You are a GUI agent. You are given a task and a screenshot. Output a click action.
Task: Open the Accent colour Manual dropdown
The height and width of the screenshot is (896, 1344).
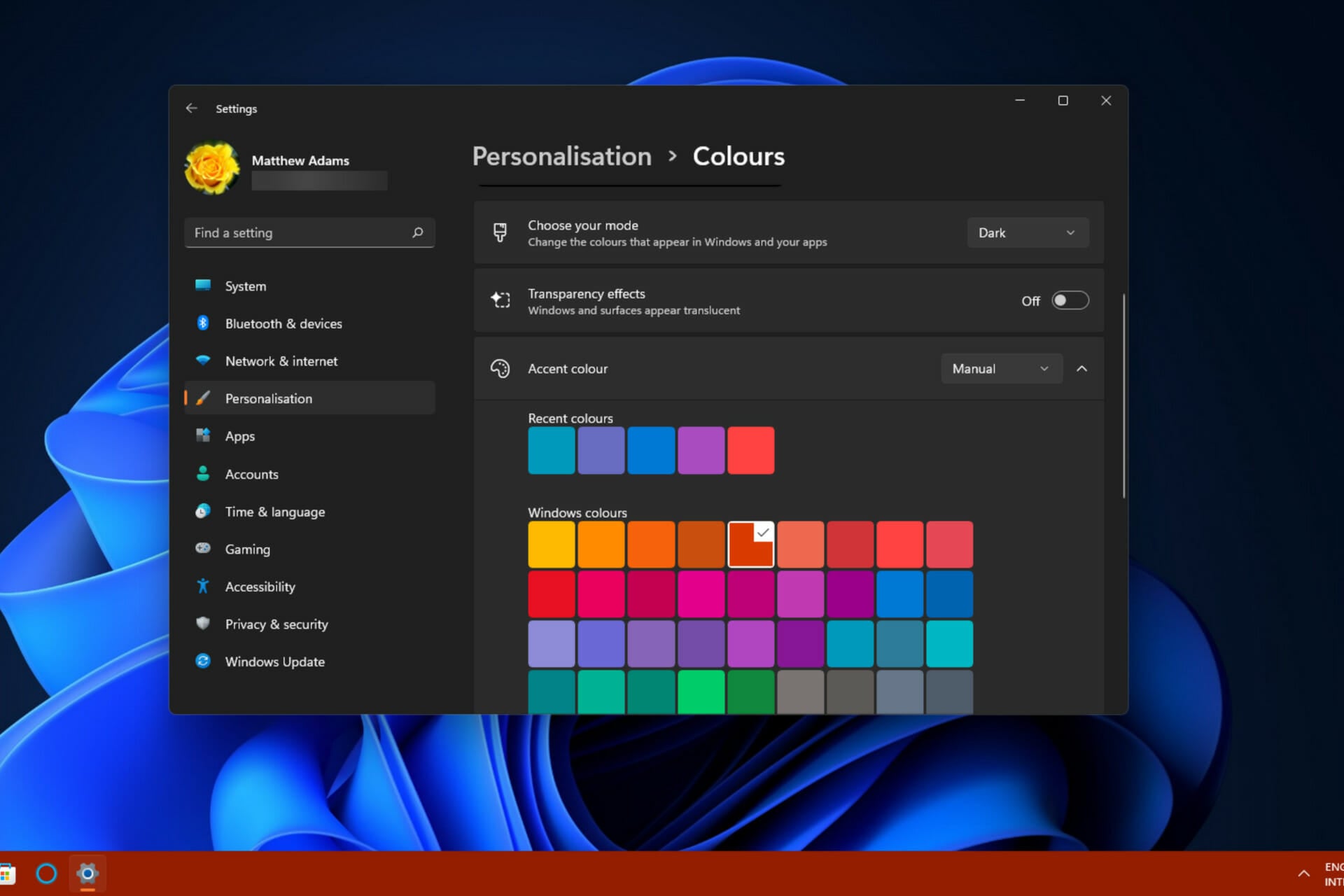[1001, 368]
